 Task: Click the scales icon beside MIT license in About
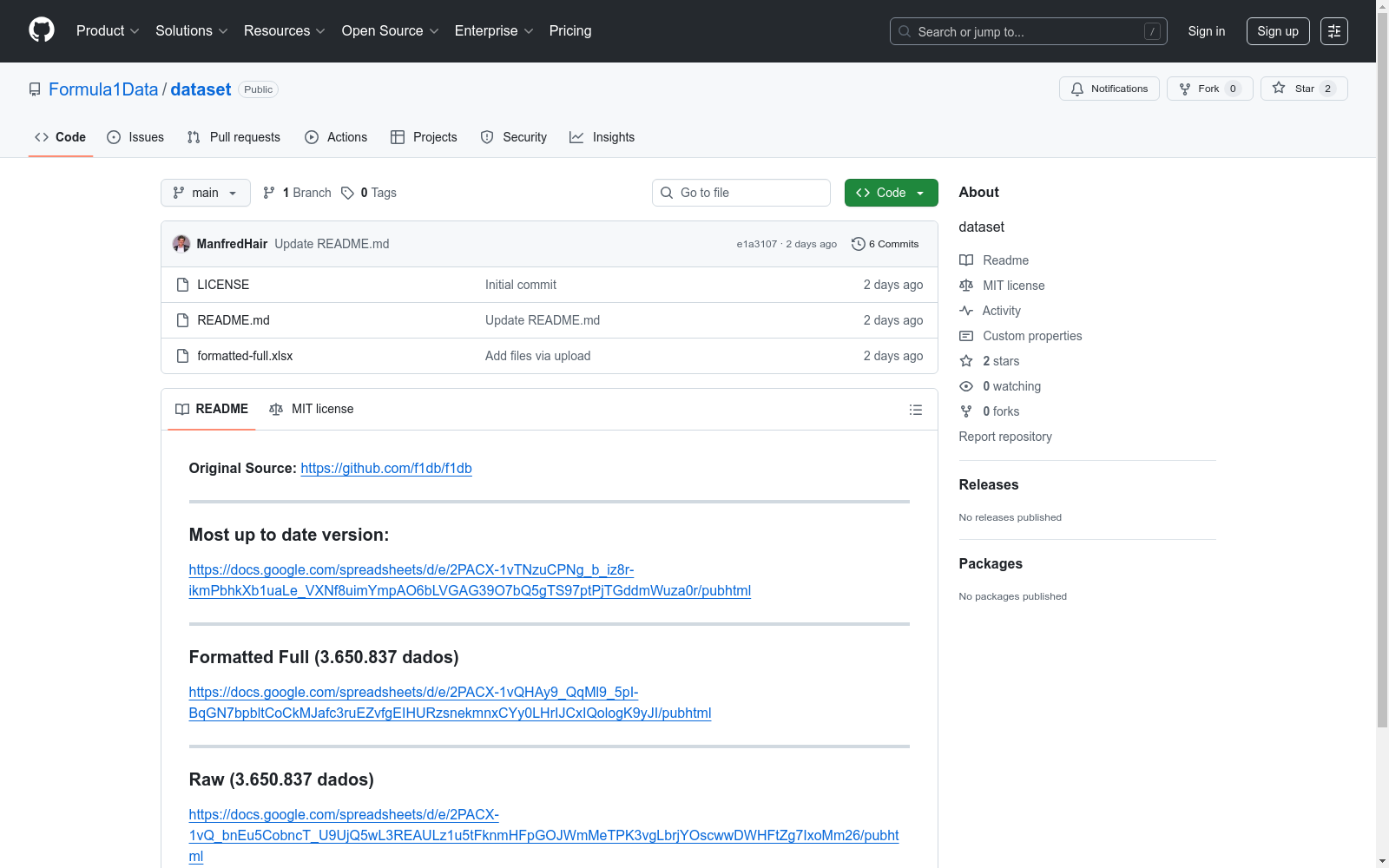[966, 286]
